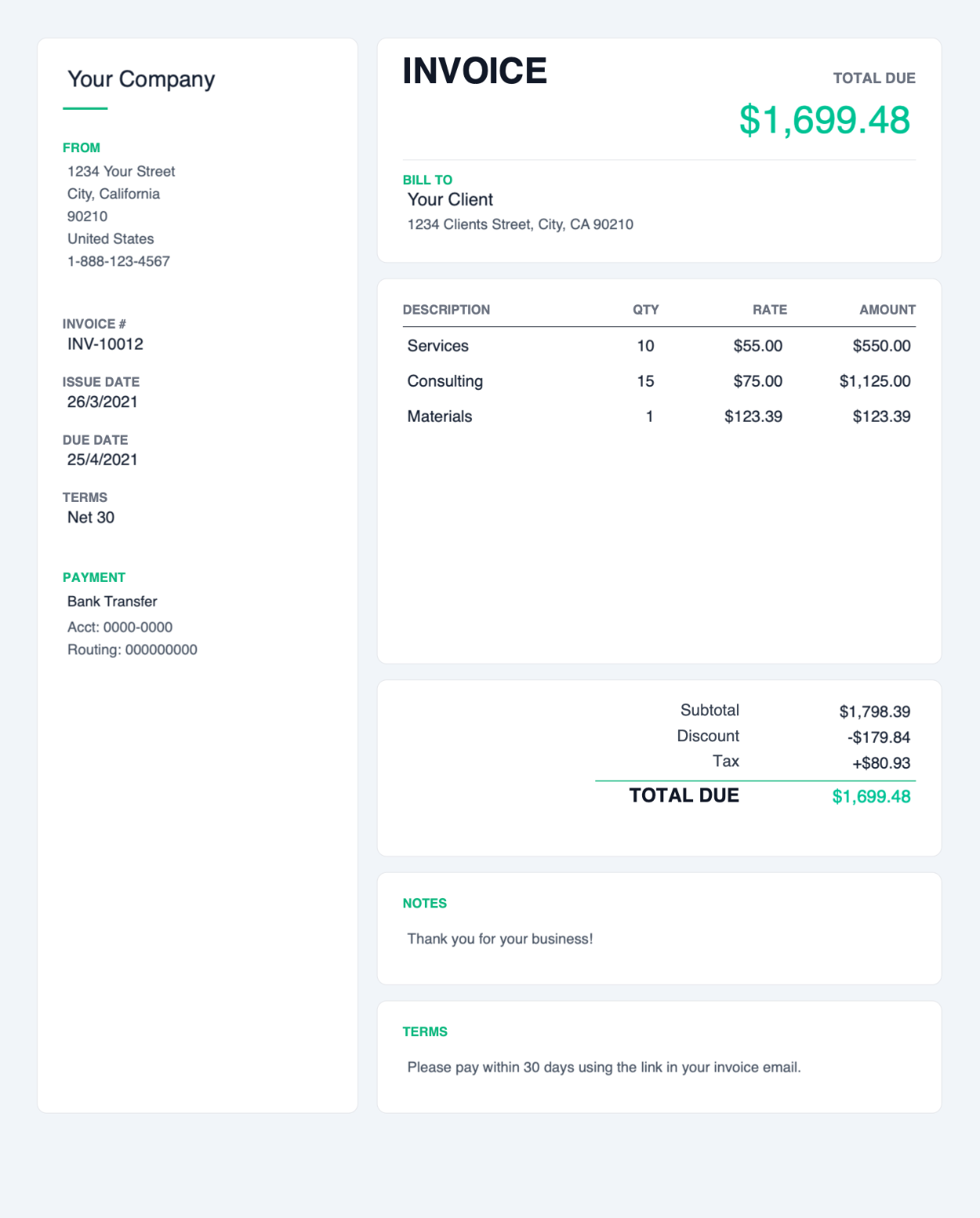Click the Routing: 000000000 line
This screenshot has height=1218, width=980.
[x=132, y=649]
